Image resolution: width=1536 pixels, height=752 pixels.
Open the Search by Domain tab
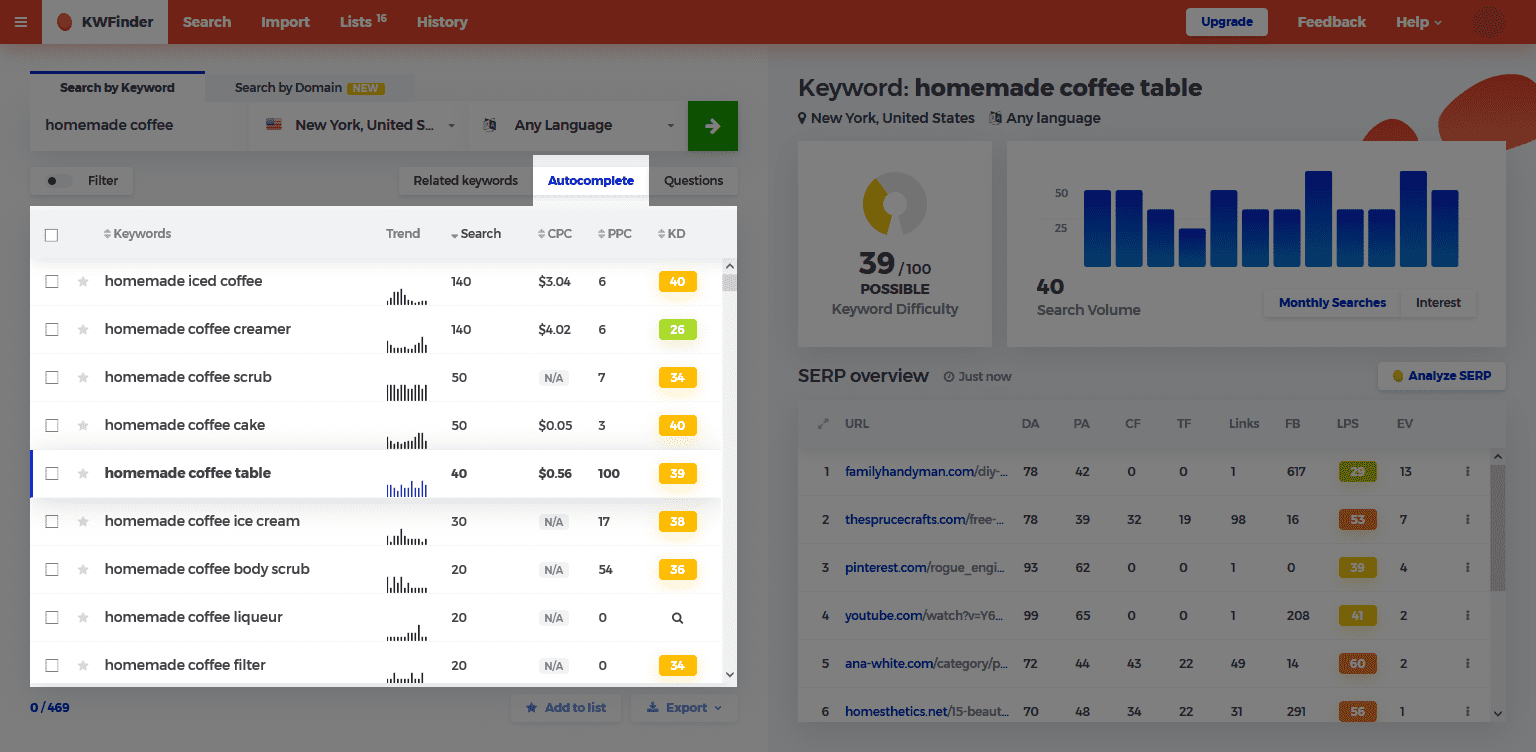tap(309, 88)
